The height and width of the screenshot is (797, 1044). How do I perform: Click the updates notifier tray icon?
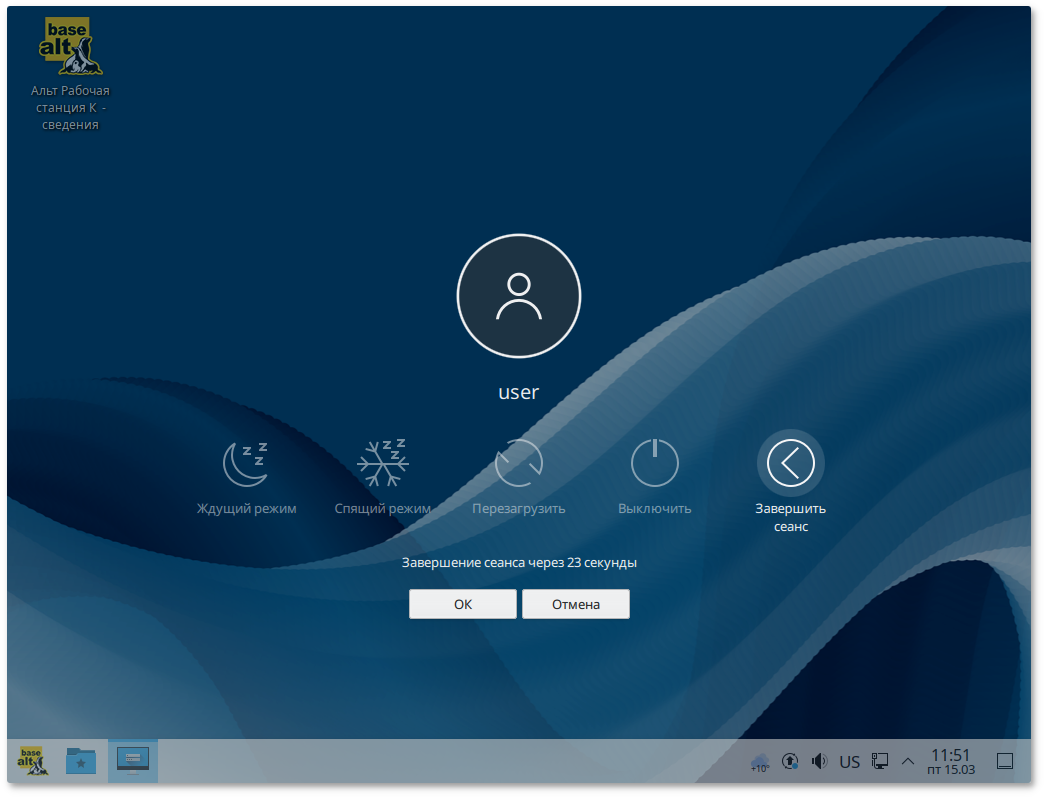790,762
